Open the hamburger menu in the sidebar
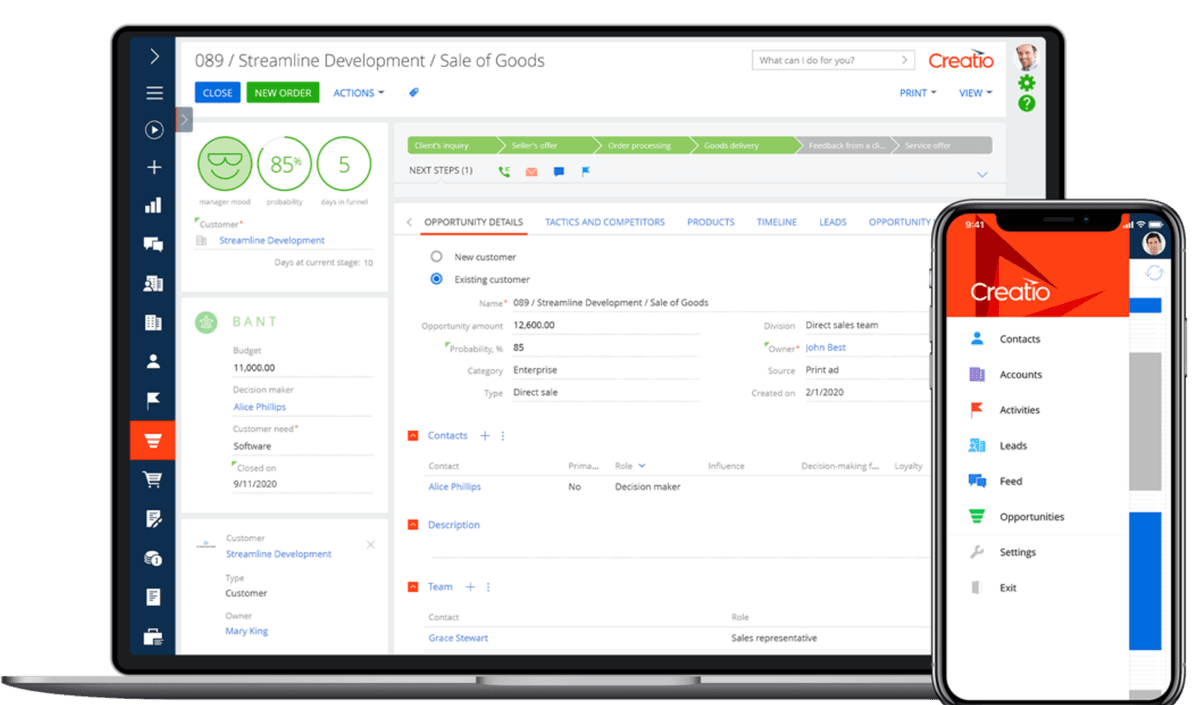 (x=154, y=93)
